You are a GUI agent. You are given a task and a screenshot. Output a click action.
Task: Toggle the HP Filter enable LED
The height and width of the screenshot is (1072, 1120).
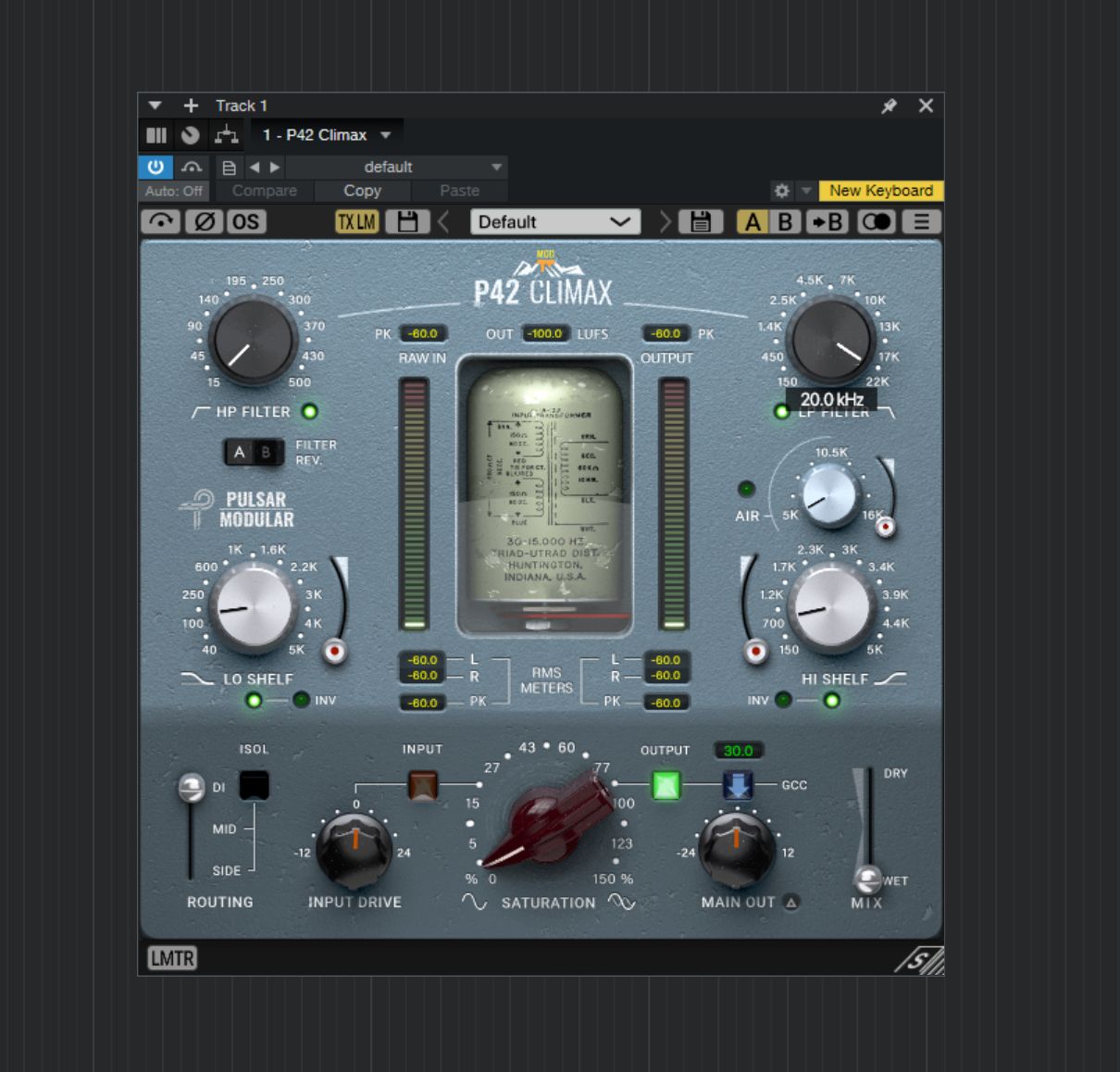pyautogui.click(x=310, y=411)
